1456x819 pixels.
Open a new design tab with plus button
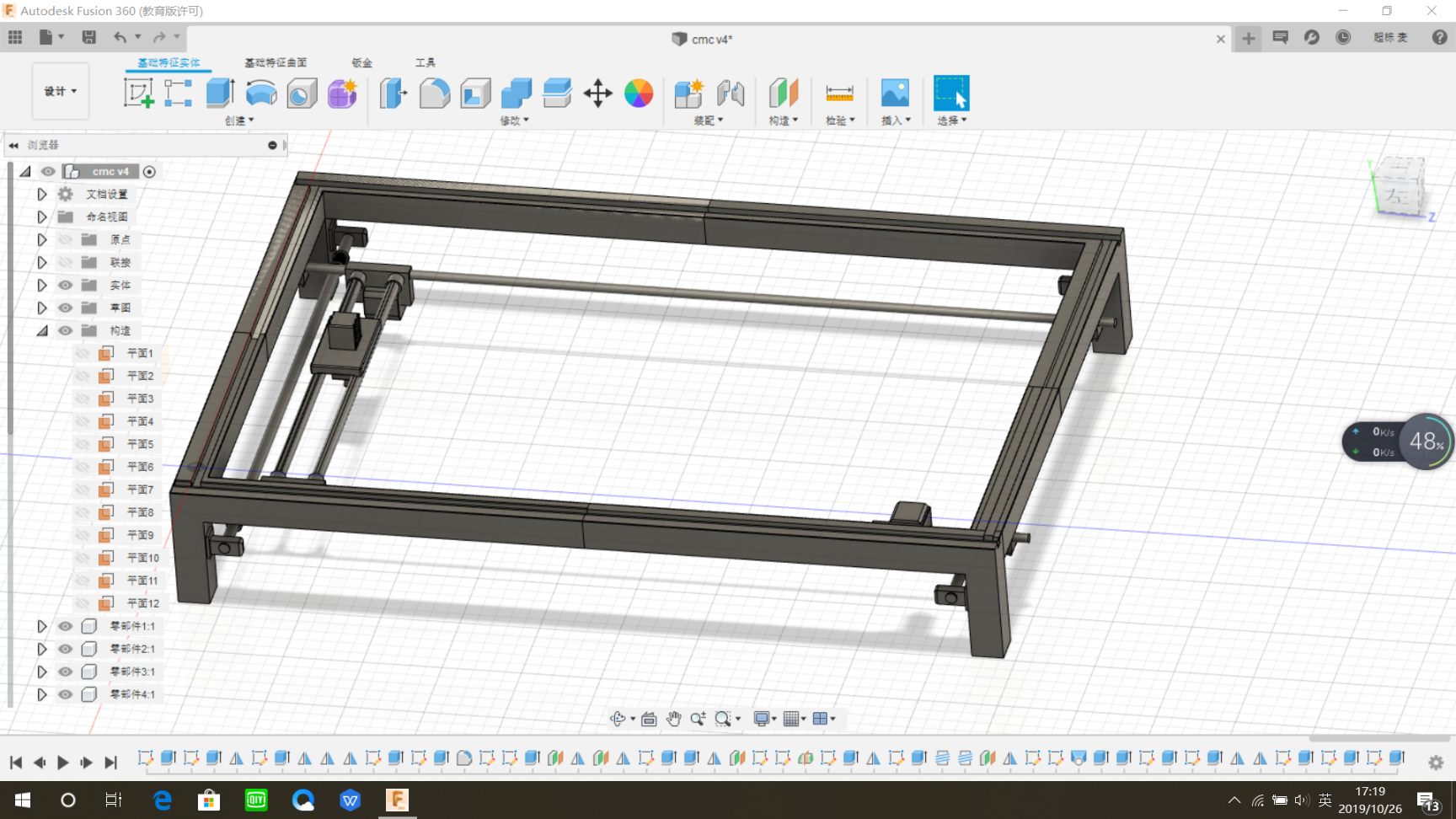click(x=1249, y=38)
